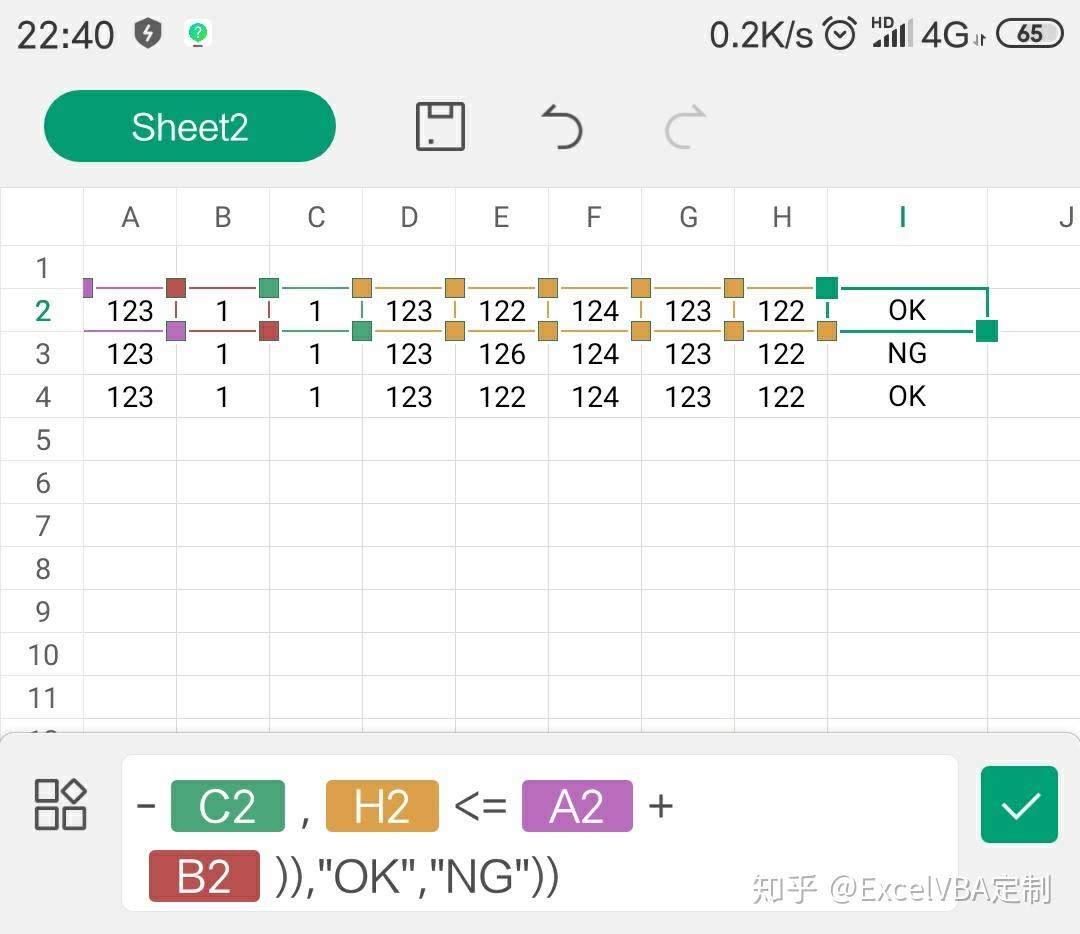Select row 8 header
This screenshot has width=1080, height=934.
[42, 569]
